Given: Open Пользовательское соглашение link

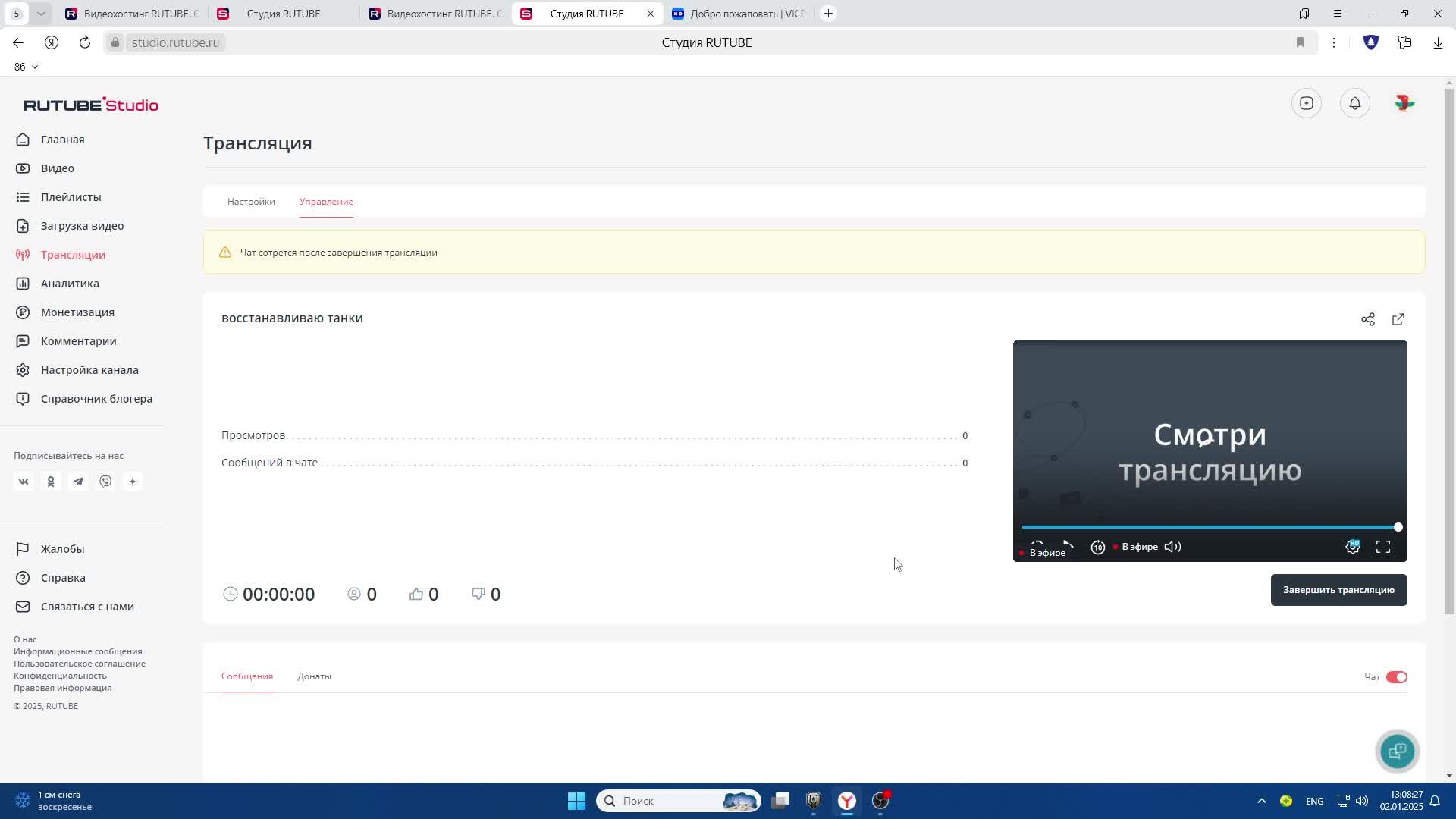Looking at the screenshot, I should [80, 664].
